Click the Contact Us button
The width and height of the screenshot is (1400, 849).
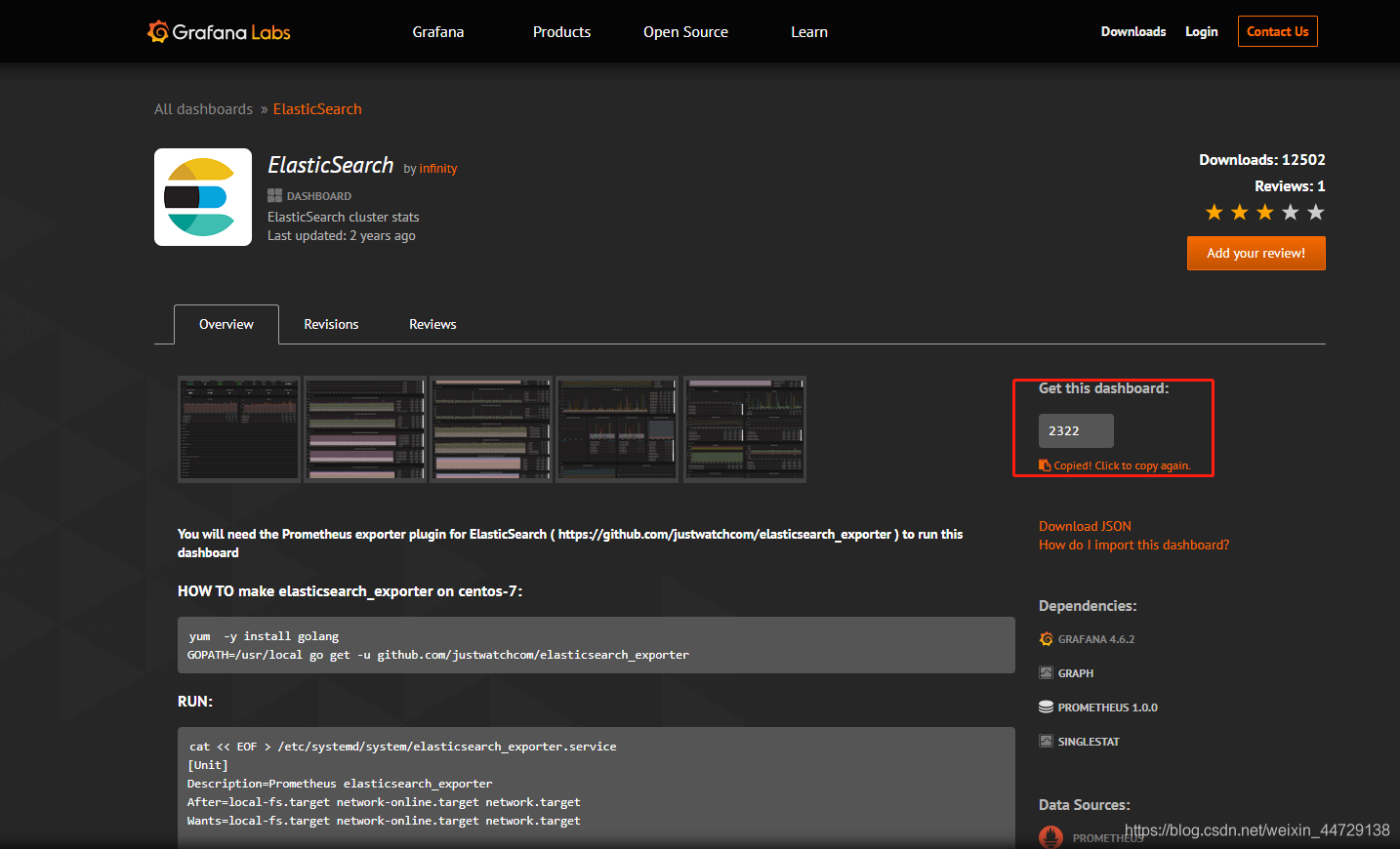(x=1278, y=31)
